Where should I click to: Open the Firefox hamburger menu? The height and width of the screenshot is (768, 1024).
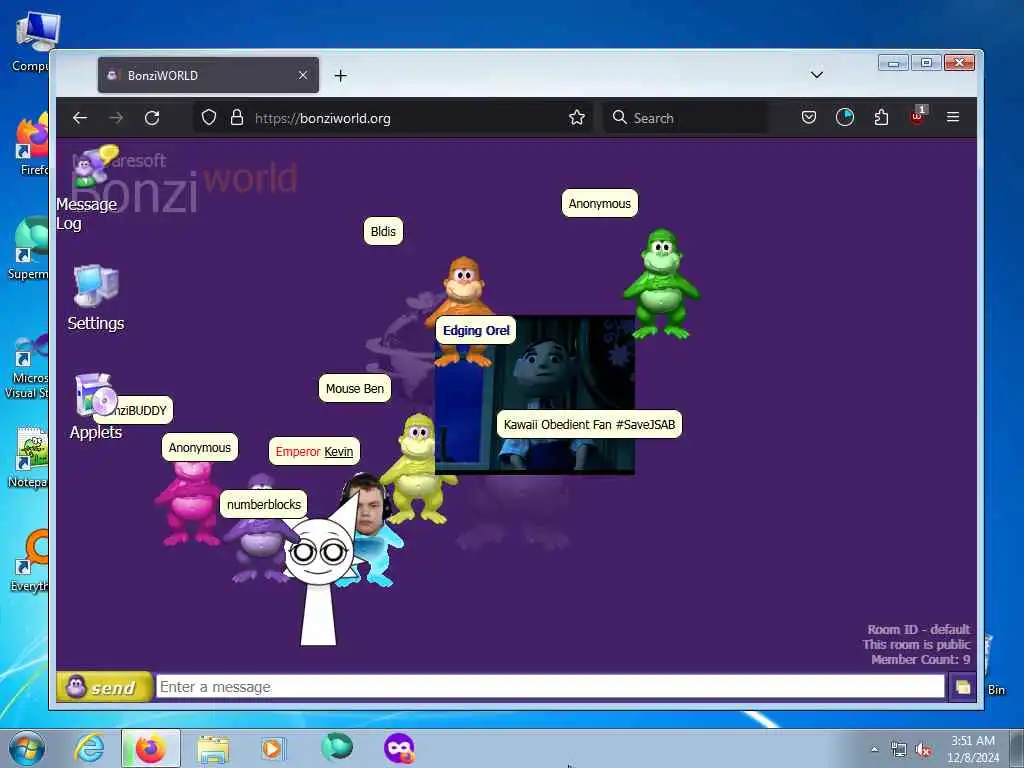click(x=953, y=117)
